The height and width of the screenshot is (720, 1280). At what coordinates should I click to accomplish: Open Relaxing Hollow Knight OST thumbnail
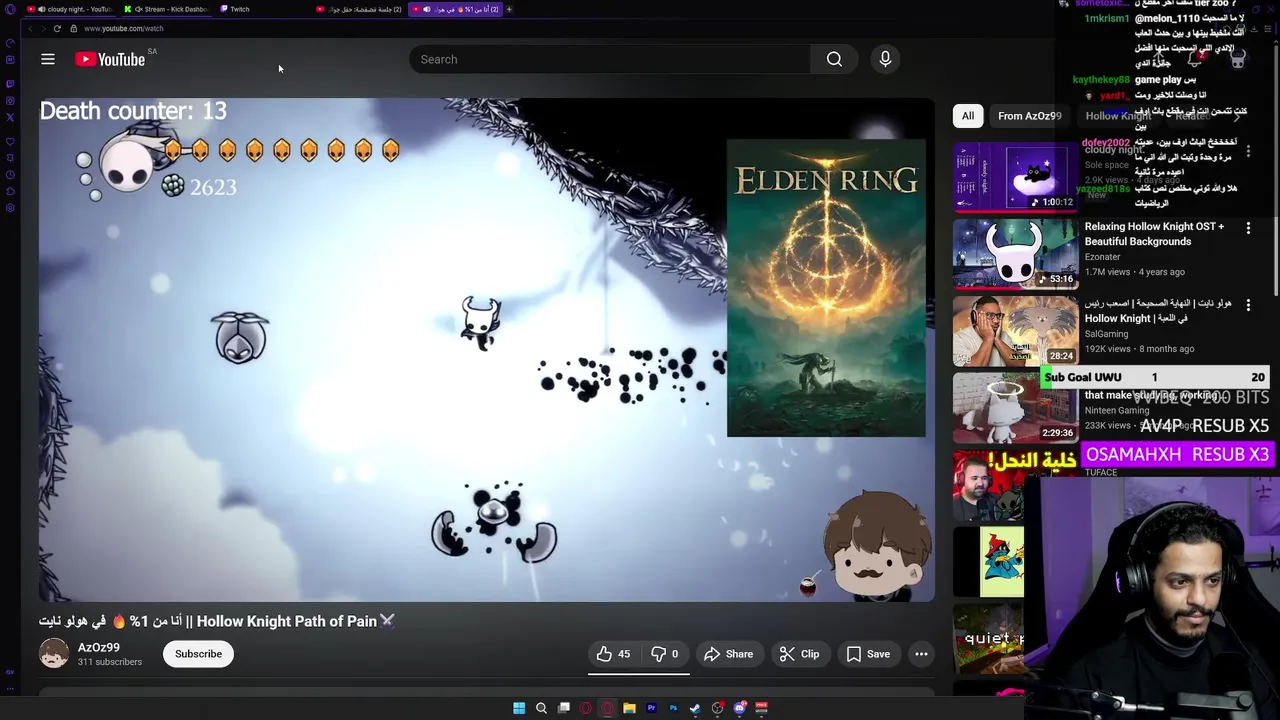click(x=1015, y=254)
